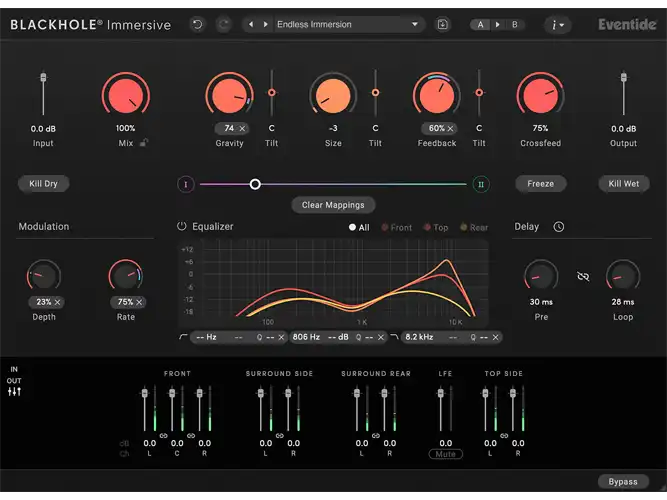Remove the Rate mapping X
The height and width of the screenshot is (500, 667).
[139, 302]
